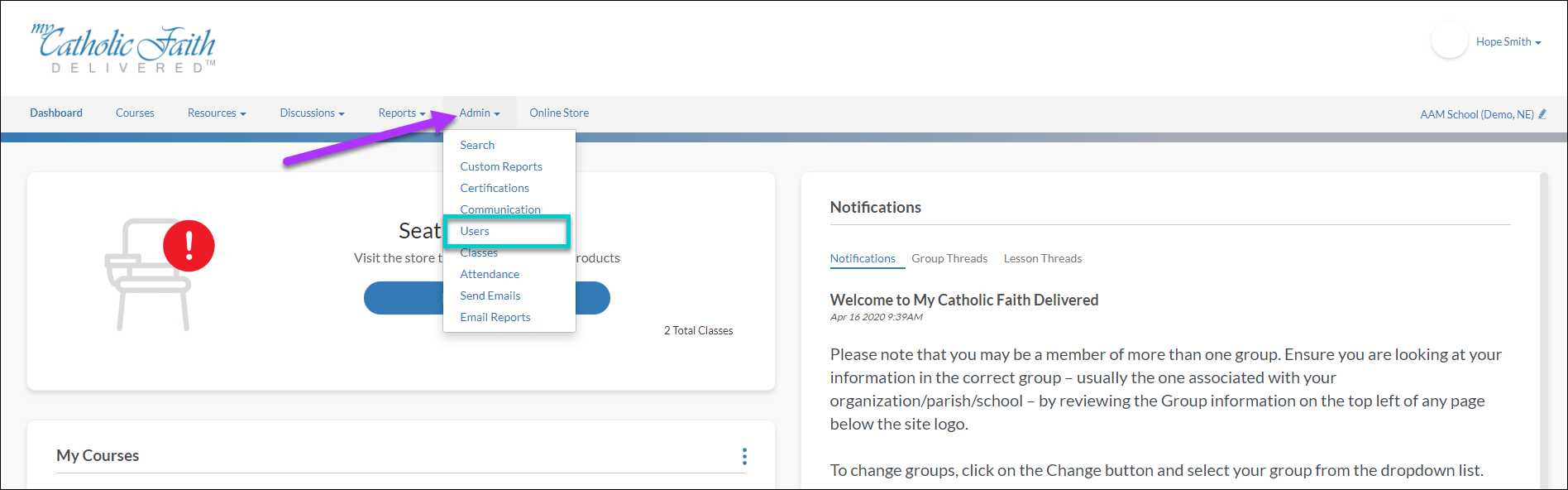The height and width of the screenshot is (490, 1568).
Task: Choose Send Emails in Admin menu
Action: tap(490, 295)
